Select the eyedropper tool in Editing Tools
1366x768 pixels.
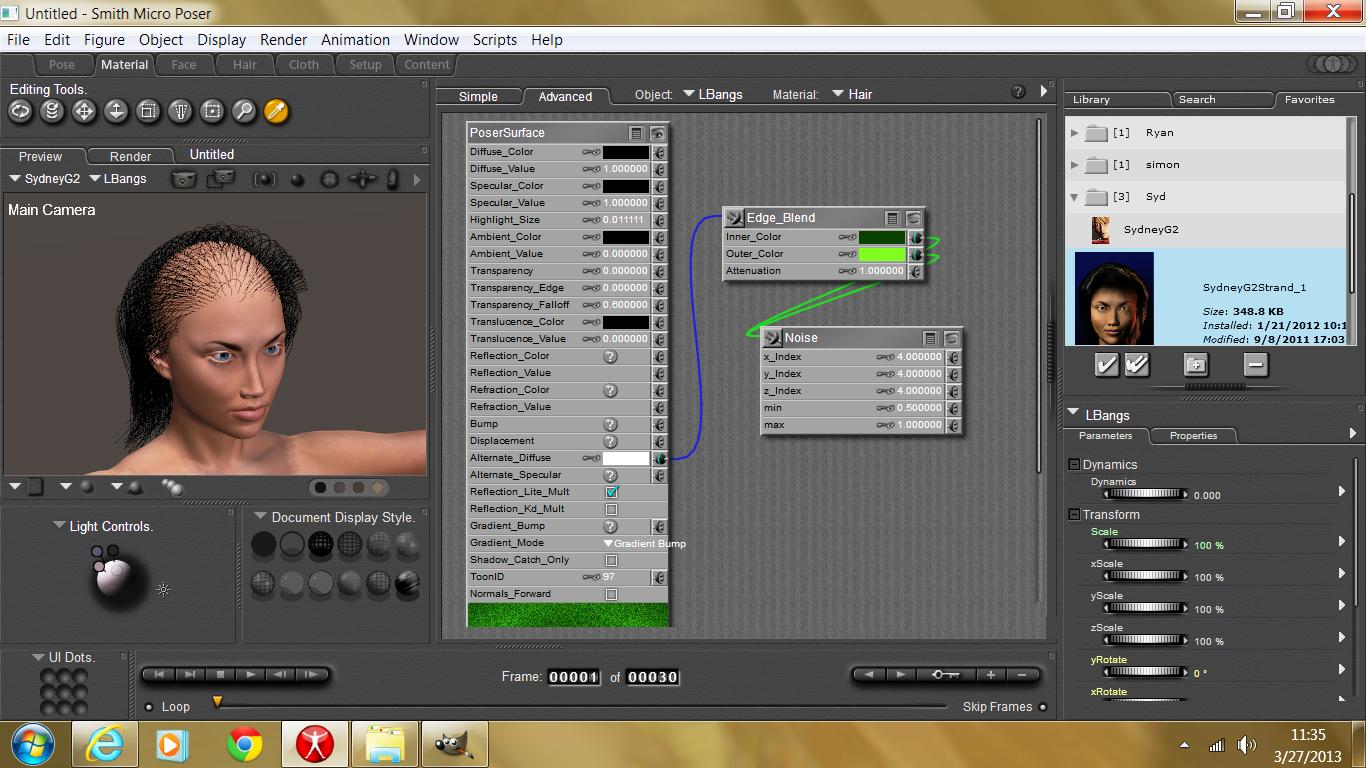[x=276, y=112]
